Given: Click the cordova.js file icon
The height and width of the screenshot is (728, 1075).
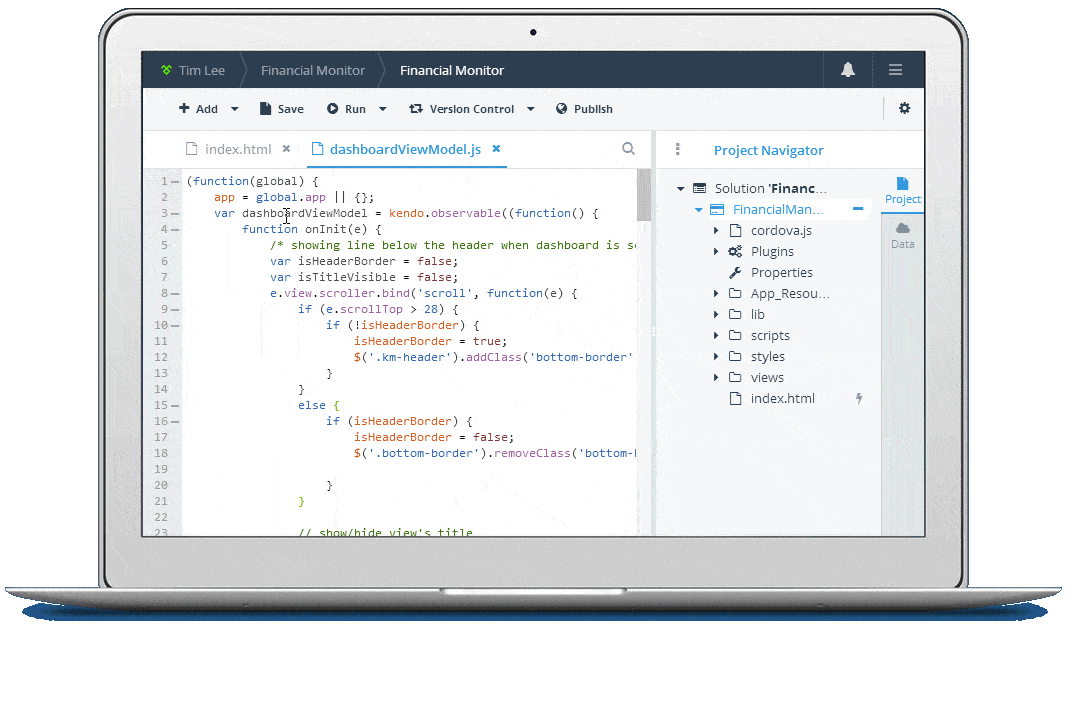Looking at the screenshot, I should (735, 230).
